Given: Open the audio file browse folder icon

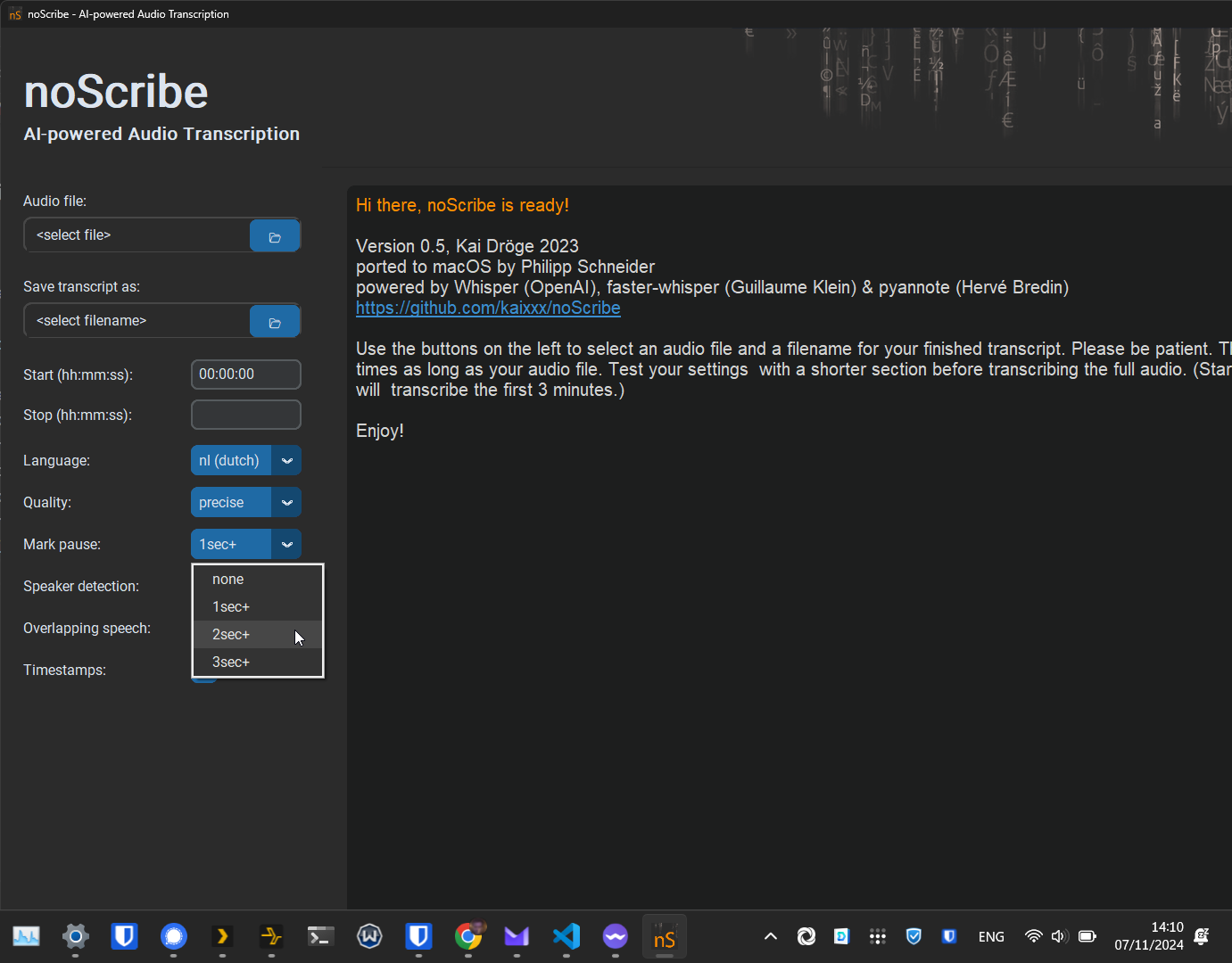Looking at the screenshot, I should 275,236.
